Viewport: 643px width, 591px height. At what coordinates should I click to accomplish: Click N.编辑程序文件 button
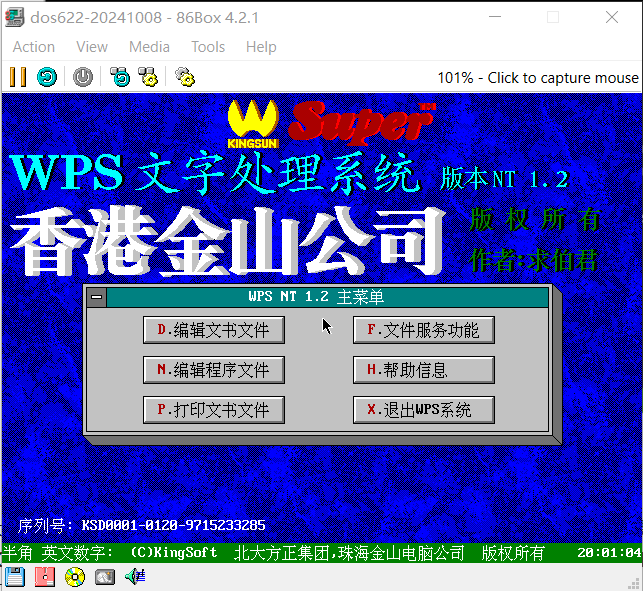coord(214,370)
